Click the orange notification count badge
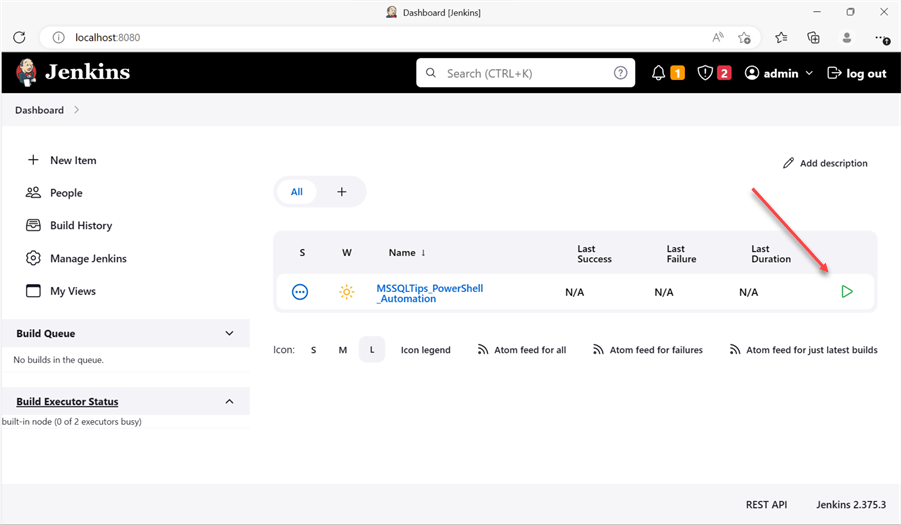The width and height of the screenshot is (901, 525). coord(677,73)
